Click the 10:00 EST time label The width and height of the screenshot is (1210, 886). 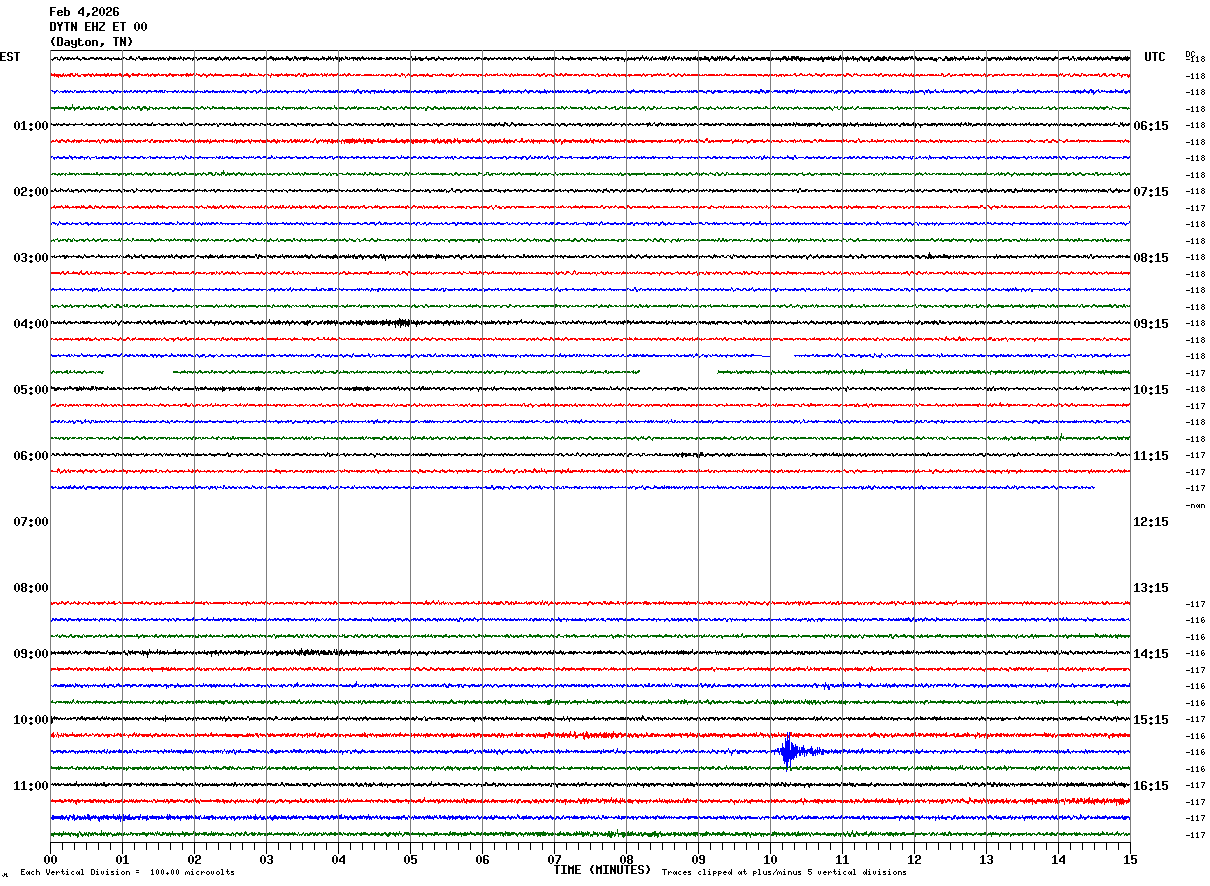coord(30,719)
